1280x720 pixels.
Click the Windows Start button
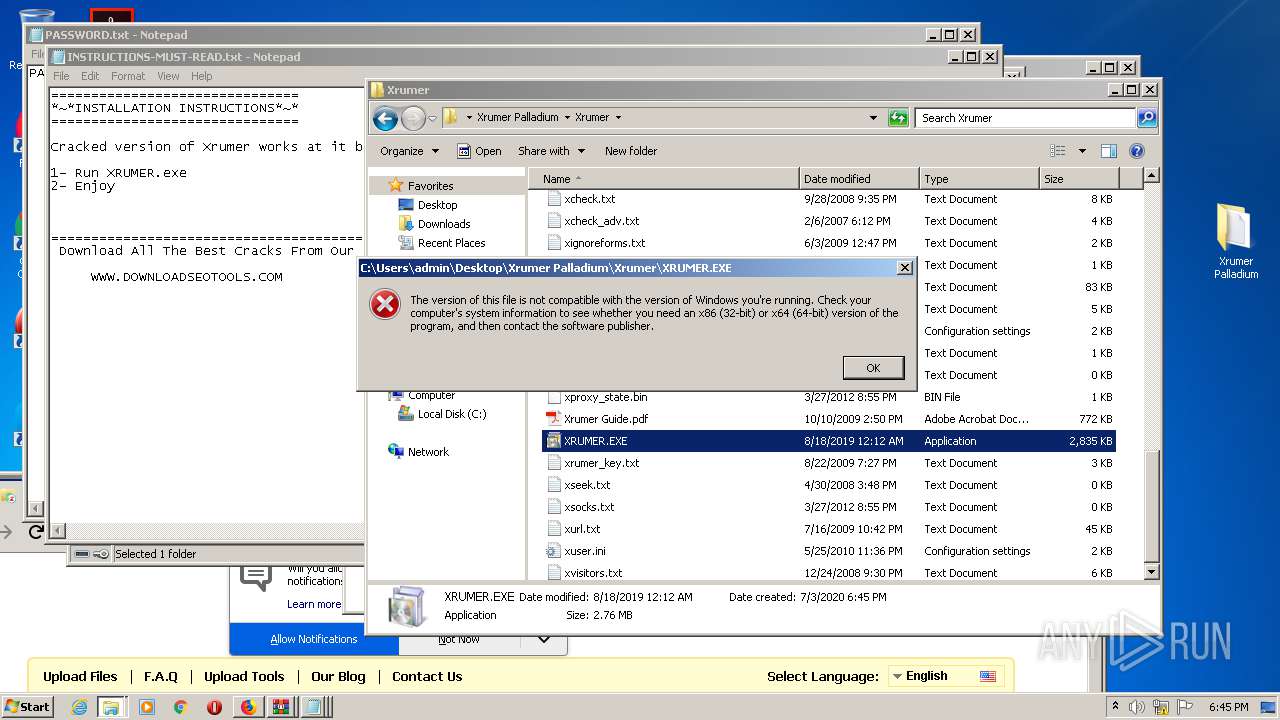pos(28,706)
